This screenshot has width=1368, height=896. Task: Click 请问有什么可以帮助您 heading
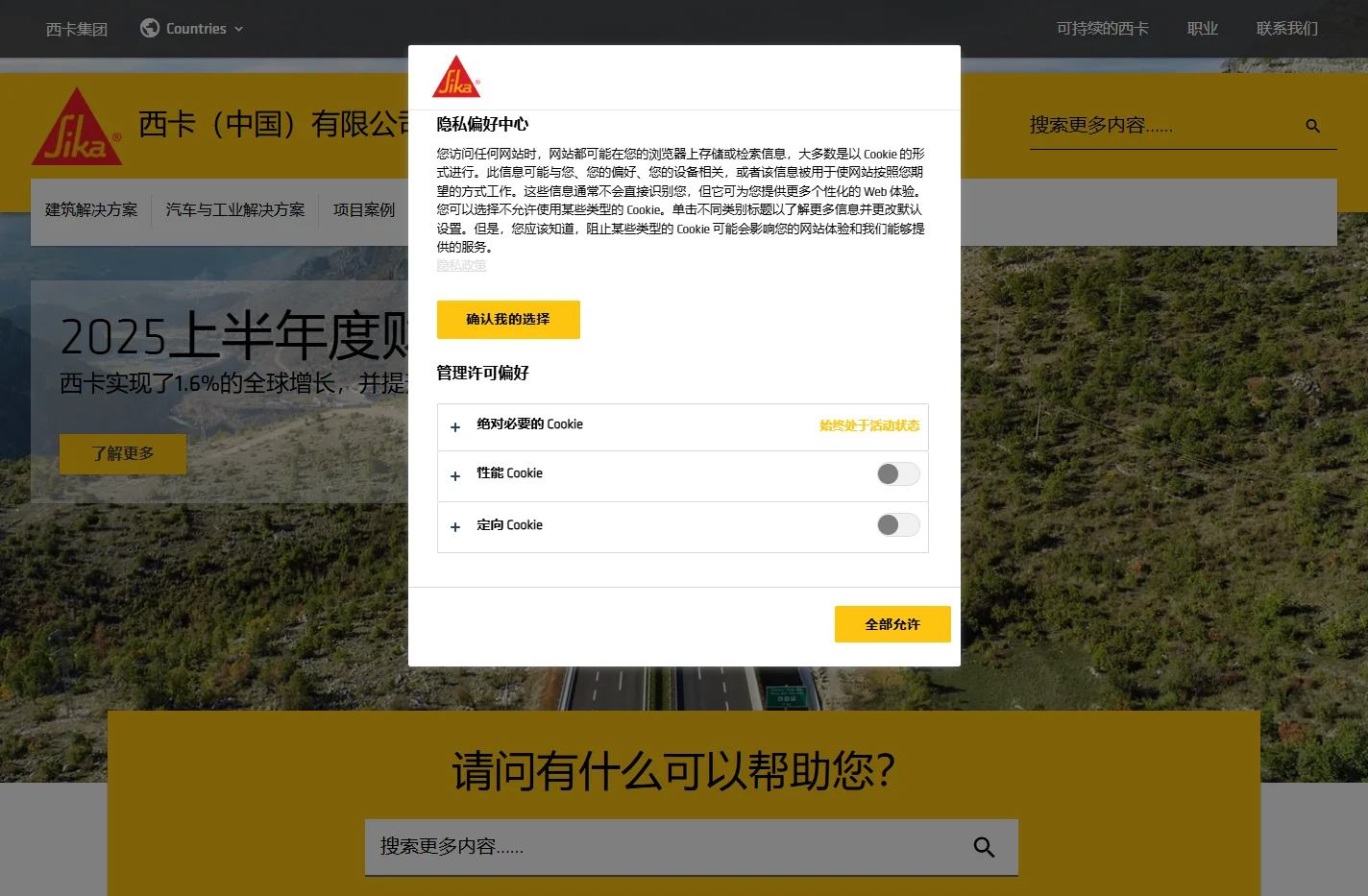pos(674,771)
